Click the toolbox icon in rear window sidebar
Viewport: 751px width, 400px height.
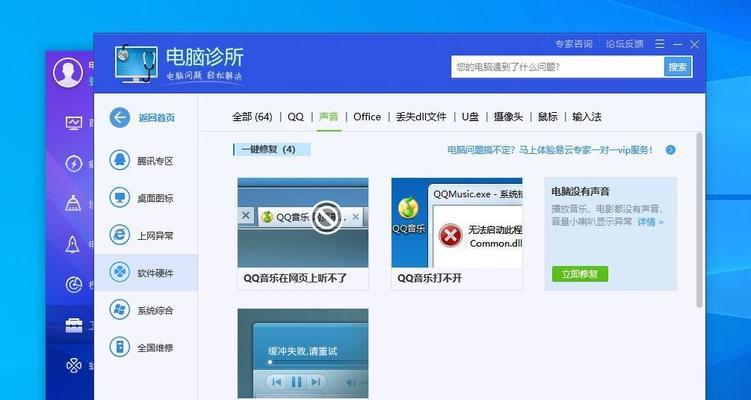(x=74, y=326)
